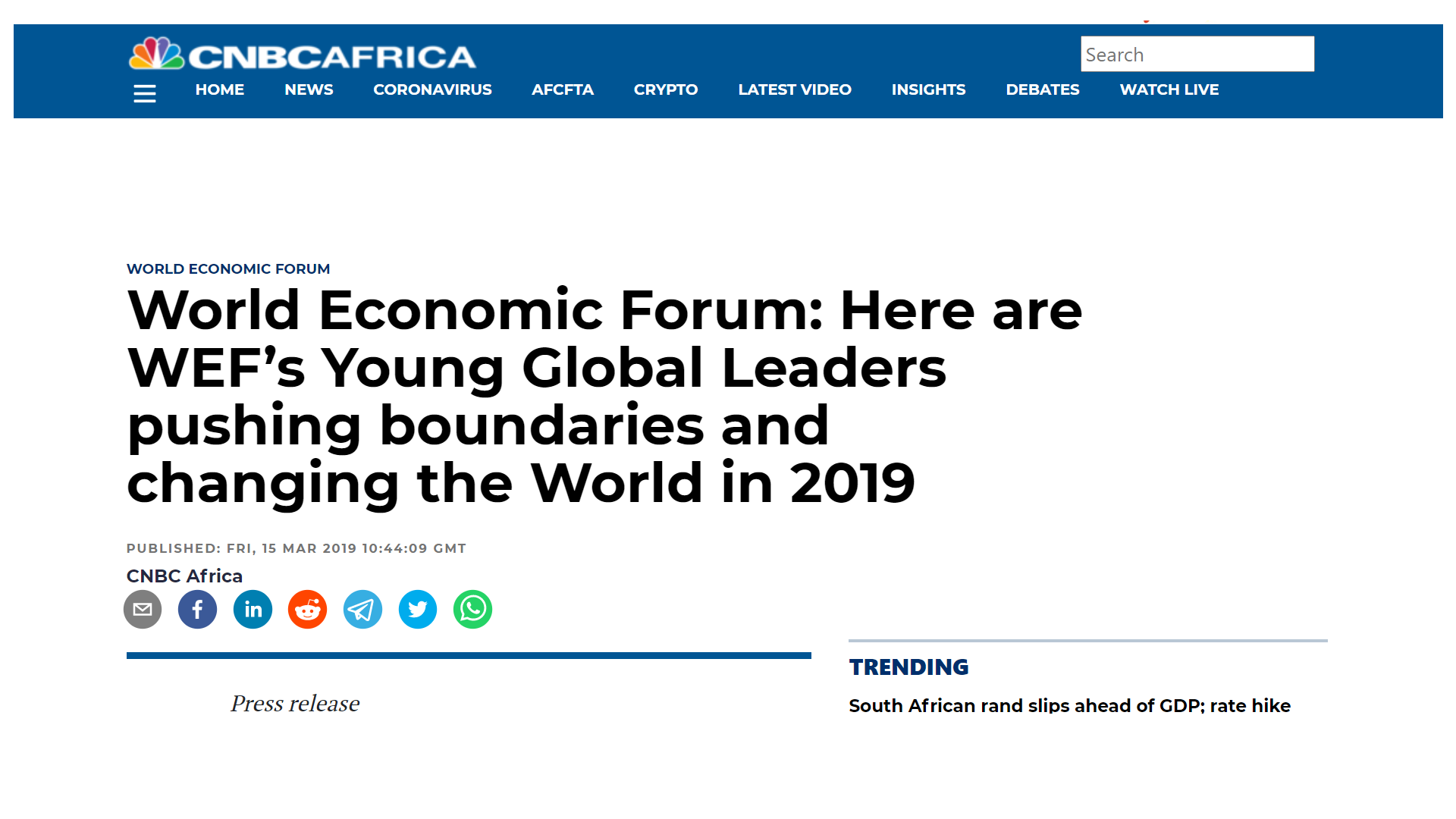Click into the Search field

1197,55
